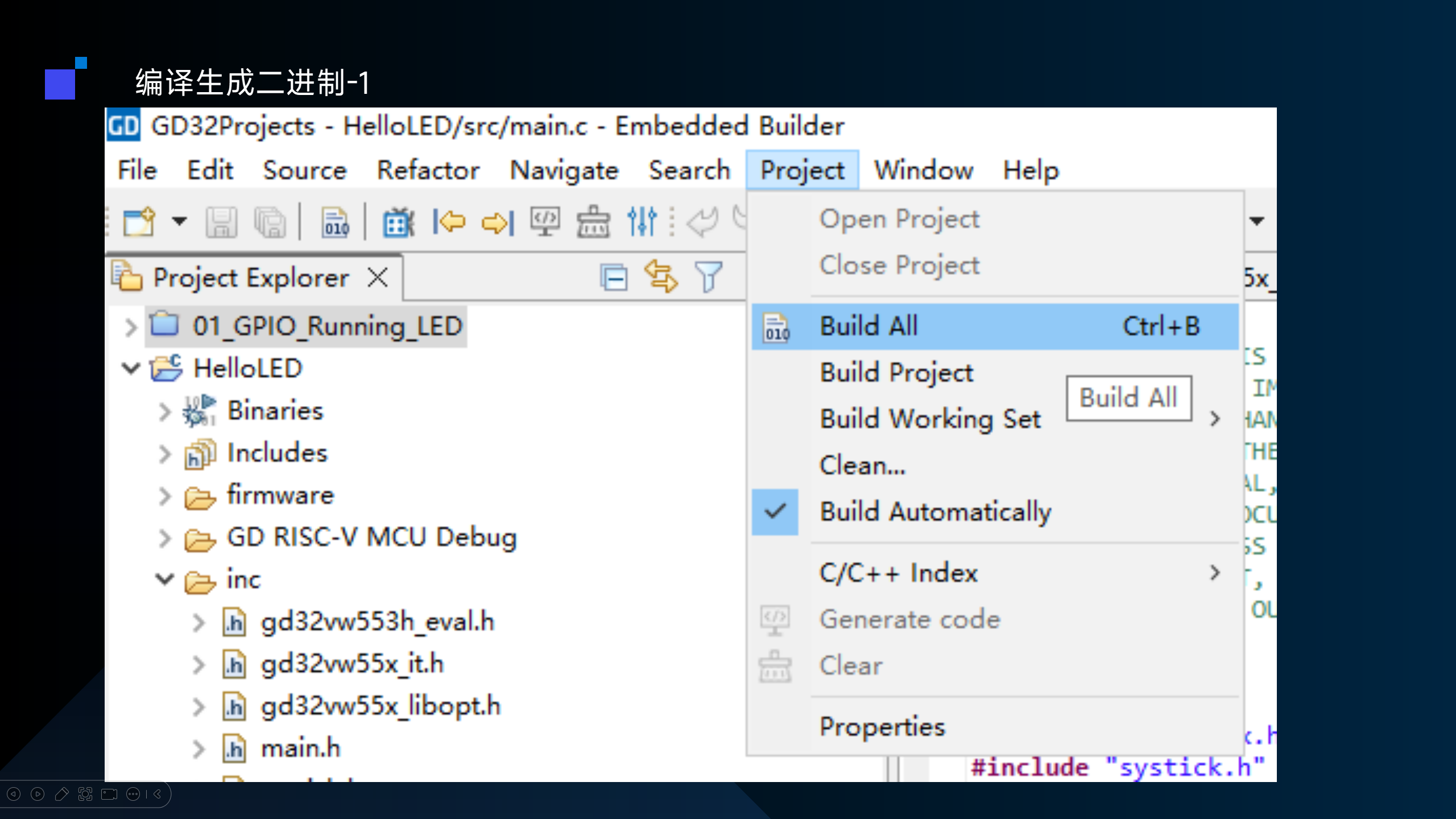The image size is (1456, 819).
Task: Expand the Includes node
Action: pyautogui.click(x=164, y=453)
